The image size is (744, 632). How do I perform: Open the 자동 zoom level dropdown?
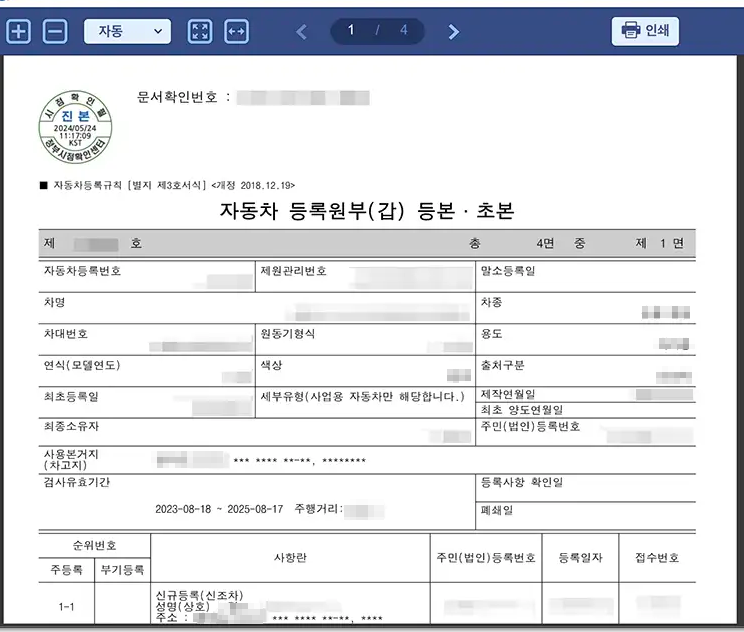tap(127, 31)
